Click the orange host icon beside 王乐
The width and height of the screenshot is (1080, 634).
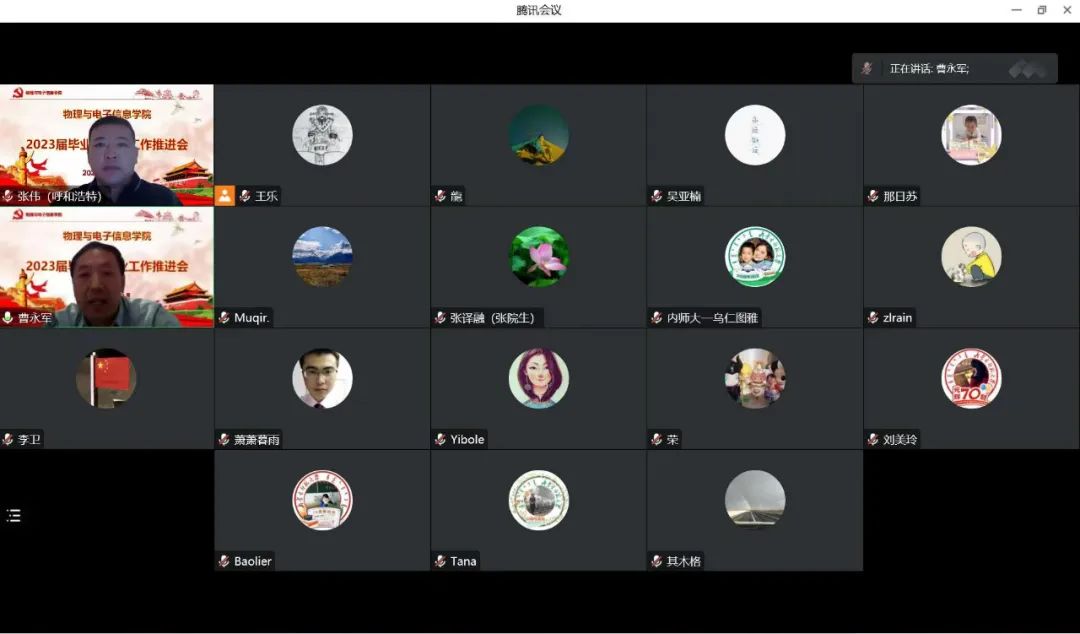tap(225, 196)
